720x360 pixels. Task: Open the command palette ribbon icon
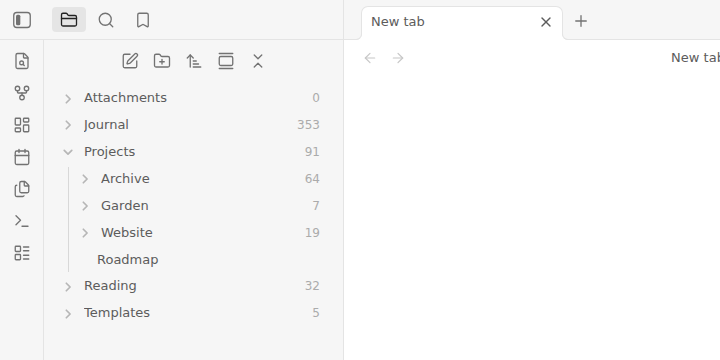(x=22, y=221)
